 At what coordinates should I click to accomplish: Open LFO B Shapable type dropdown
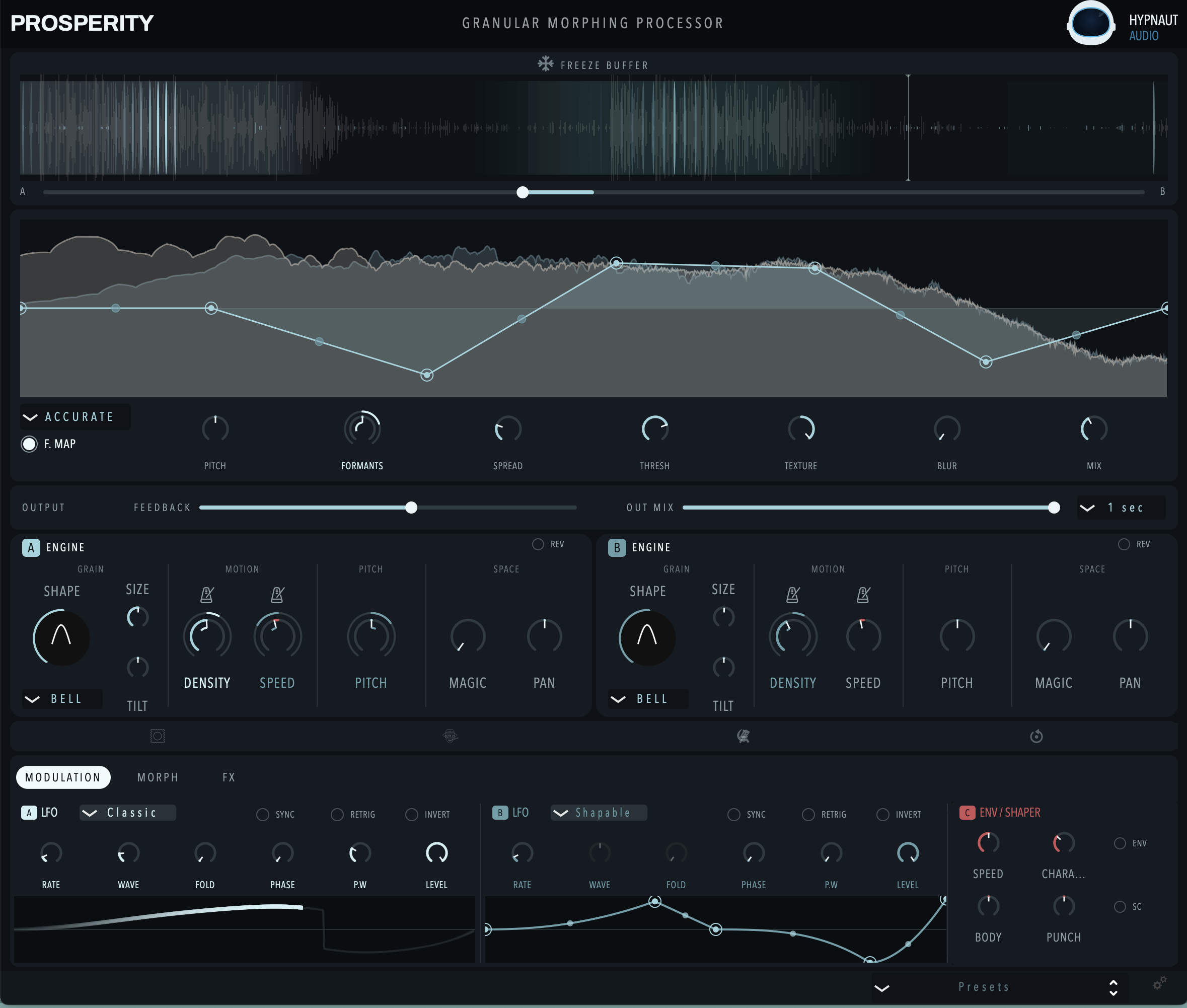coord(599,813)
